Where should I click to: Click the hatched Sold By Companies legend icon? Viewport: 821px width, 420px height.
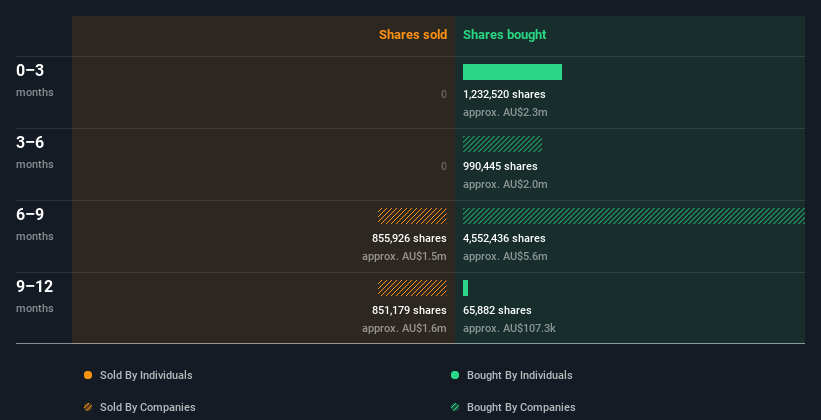(x=88, y=407)
